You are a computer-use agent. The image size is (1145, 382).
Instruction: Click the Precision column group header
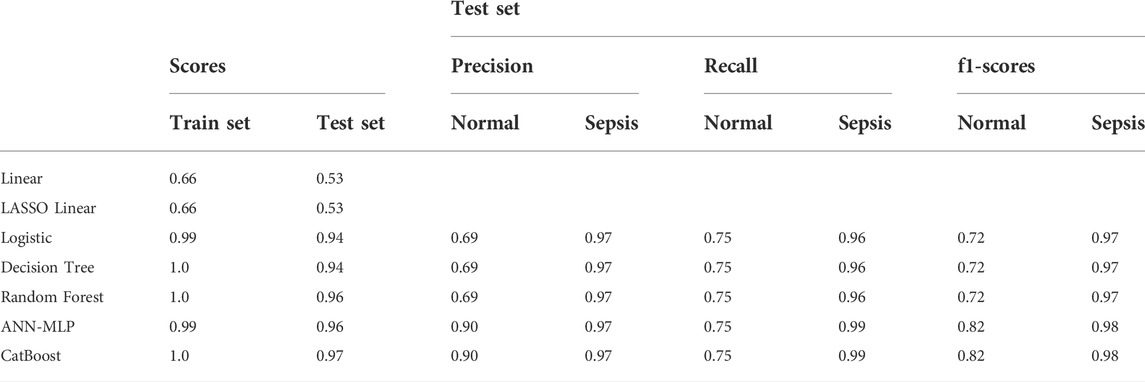point(492,66)
